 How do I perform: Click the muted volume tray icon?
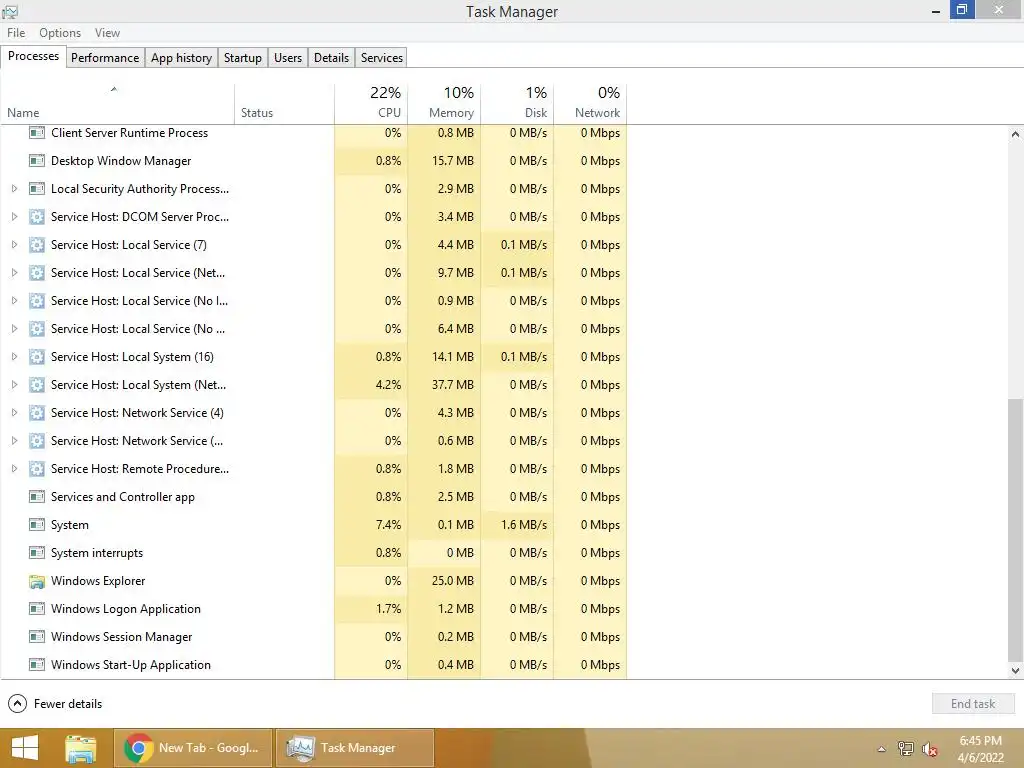point(930,749)
